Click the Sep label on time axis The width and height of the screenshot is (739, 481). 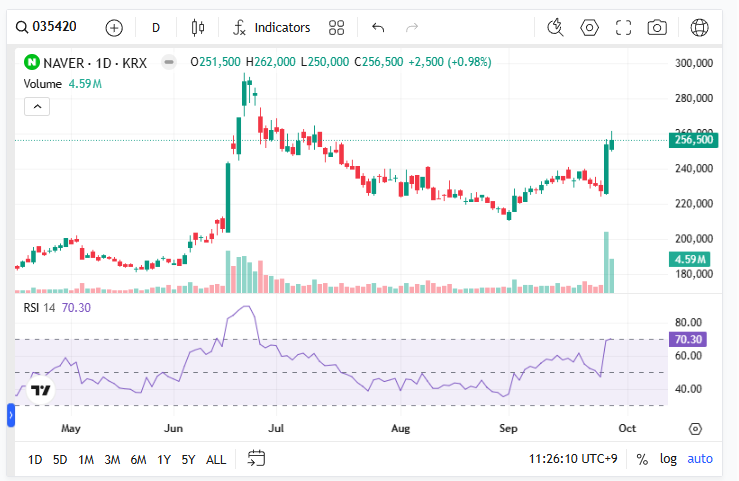coord(508,428)
